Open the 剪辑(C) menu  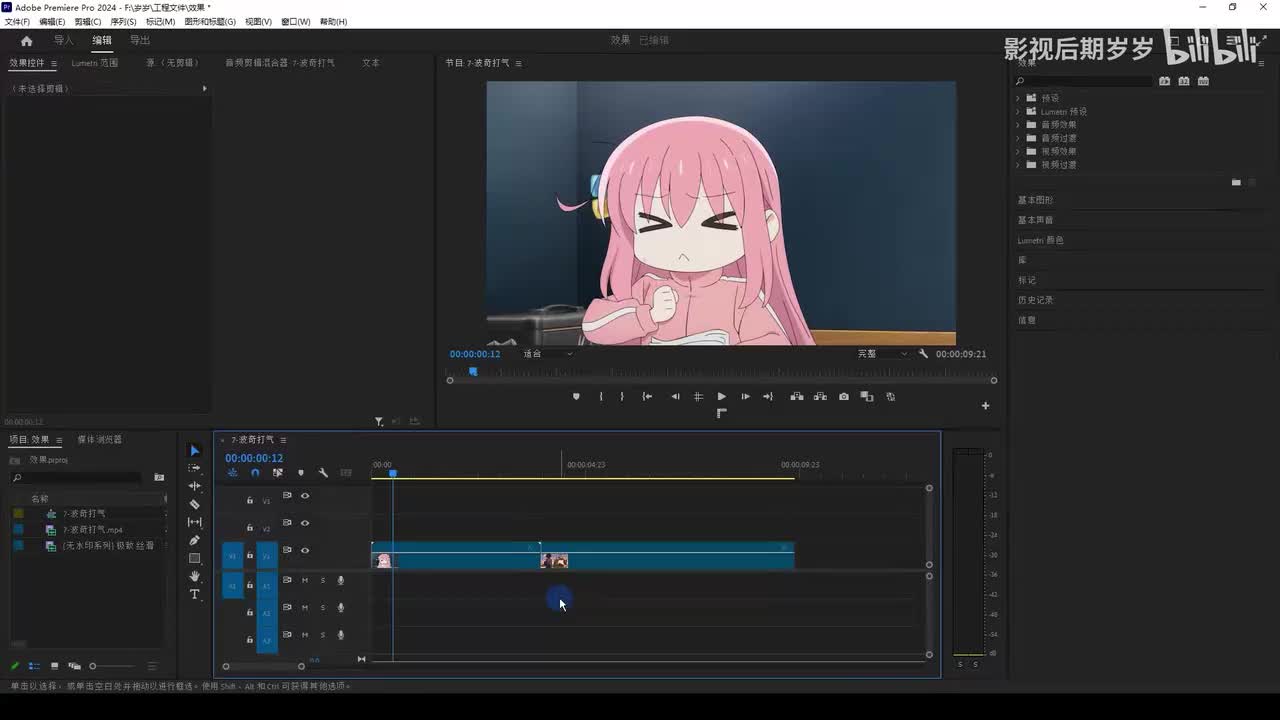(x=88, y=21)
